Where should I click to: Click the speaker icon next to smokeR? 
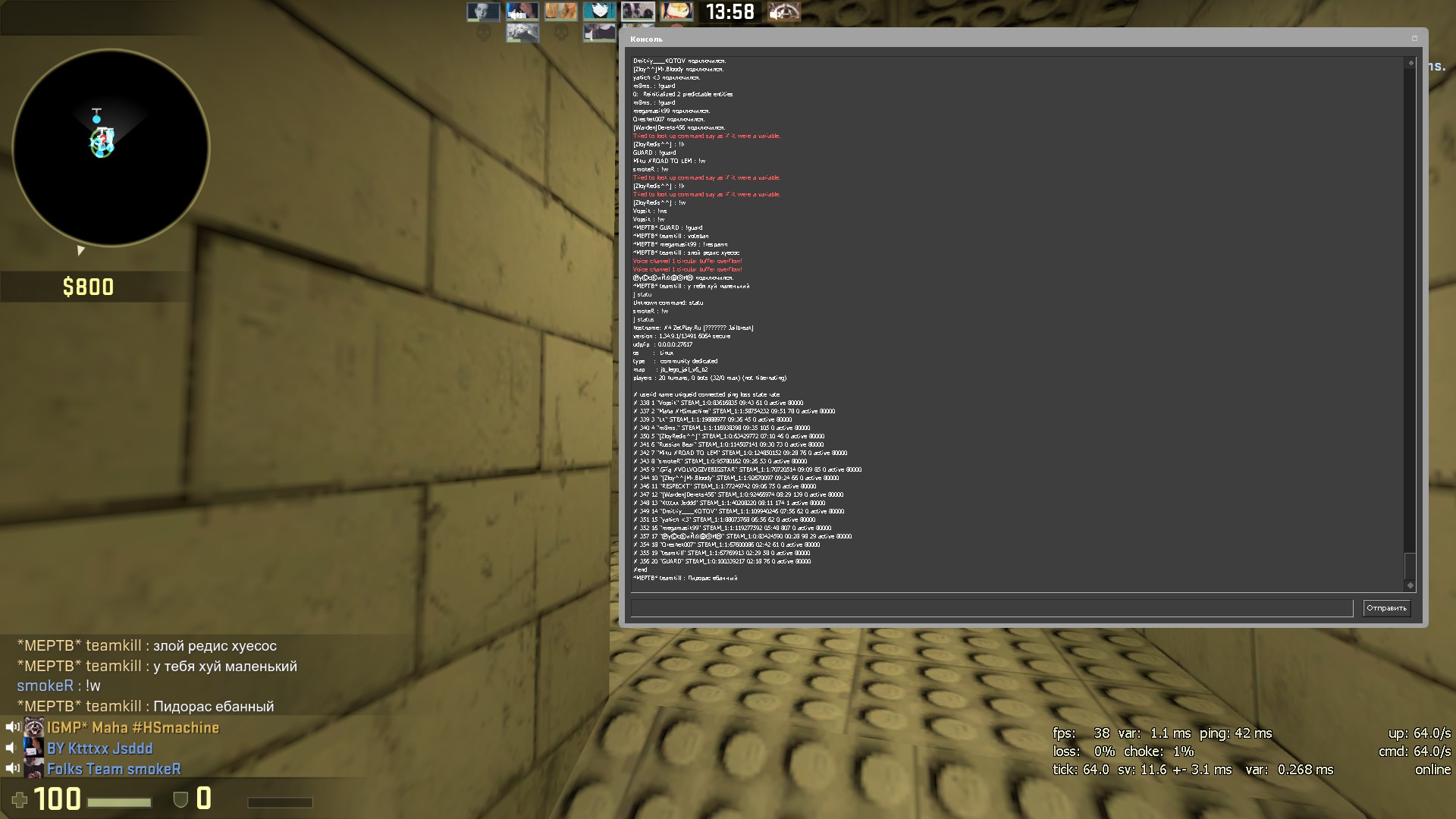(x=12, y=769)
